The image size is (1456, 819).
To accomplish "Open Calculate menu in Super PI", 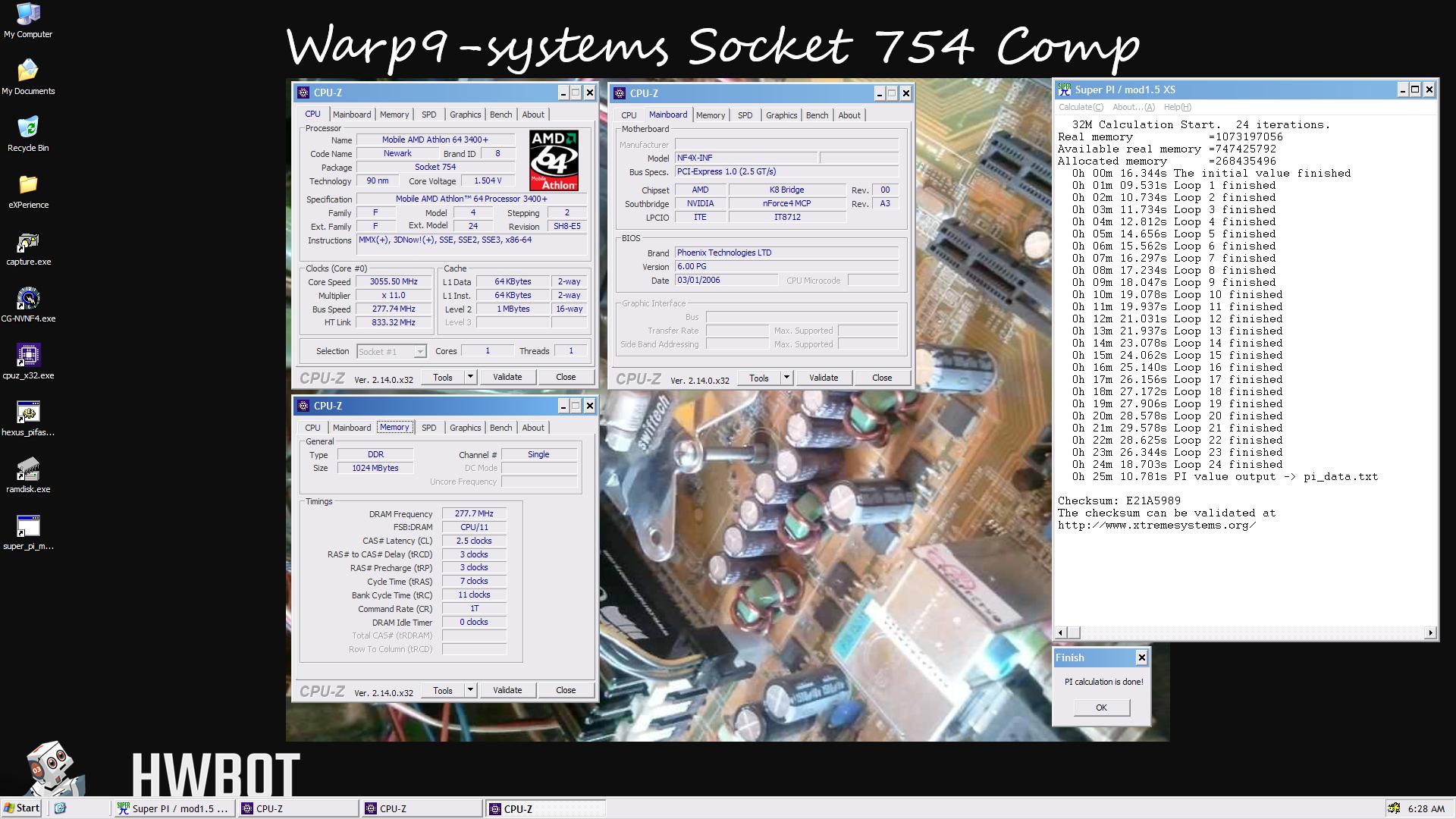I will [1081, 107].
